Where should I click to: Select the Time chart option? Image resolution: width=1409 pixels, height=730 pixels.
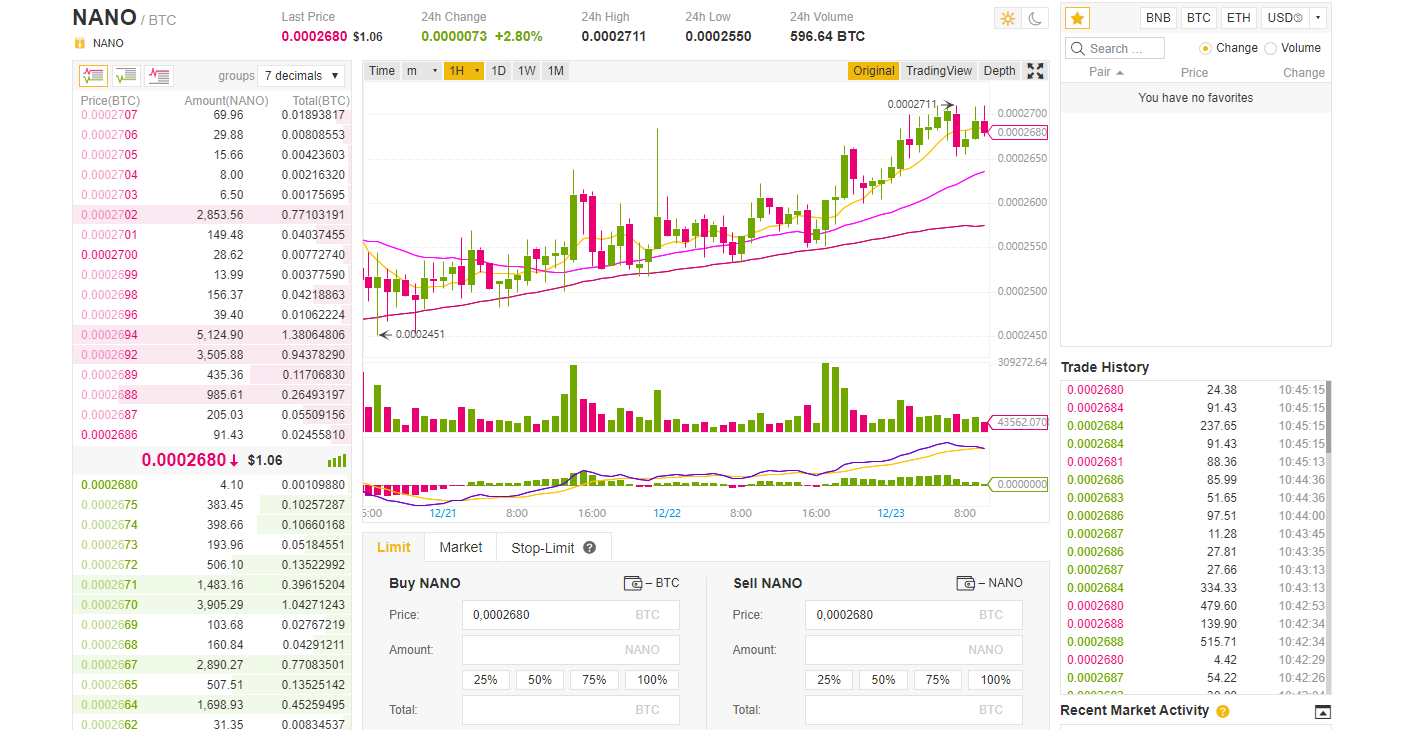point(382,71)
